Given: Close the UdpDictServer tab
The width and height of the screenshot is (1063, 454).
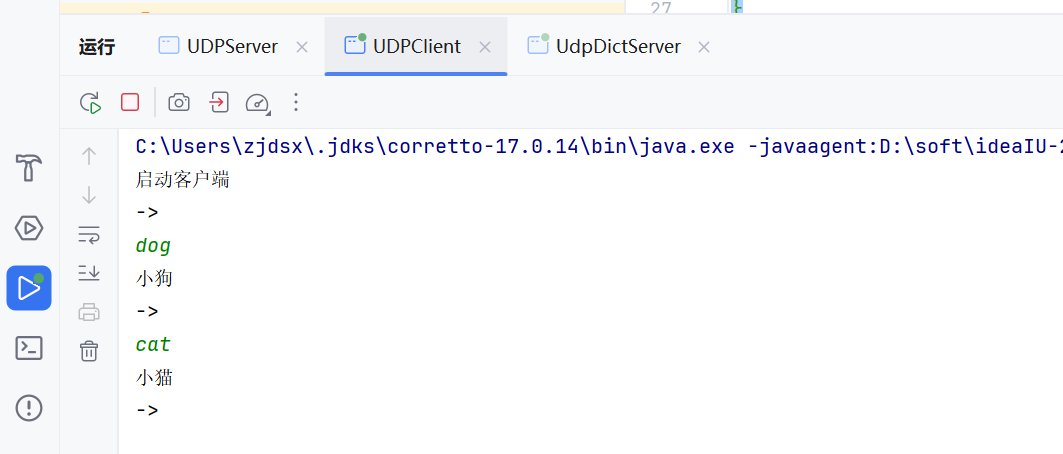Looking at the screenshot, I should 704,47.
